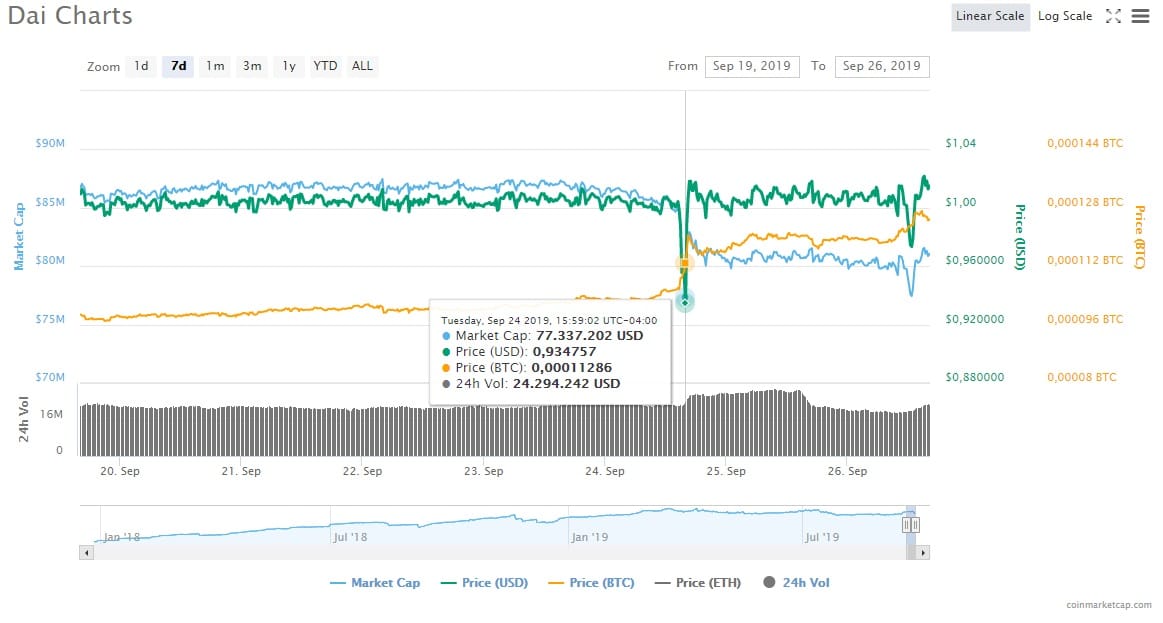Set zoom to YTD

coord(325,66)
